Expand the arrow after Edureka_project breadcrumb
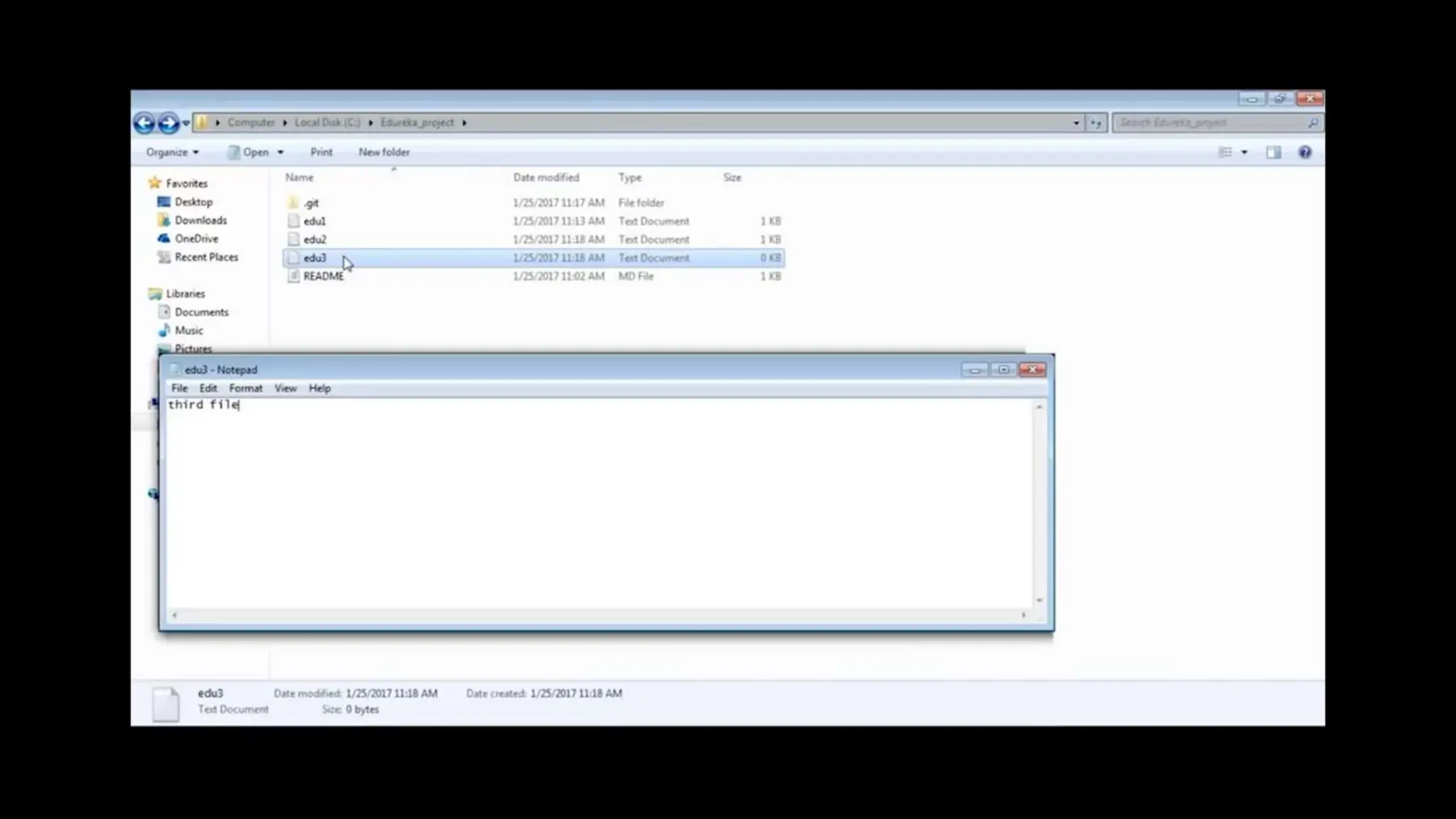The image size is (1456, 819). [x=464, y=122]
